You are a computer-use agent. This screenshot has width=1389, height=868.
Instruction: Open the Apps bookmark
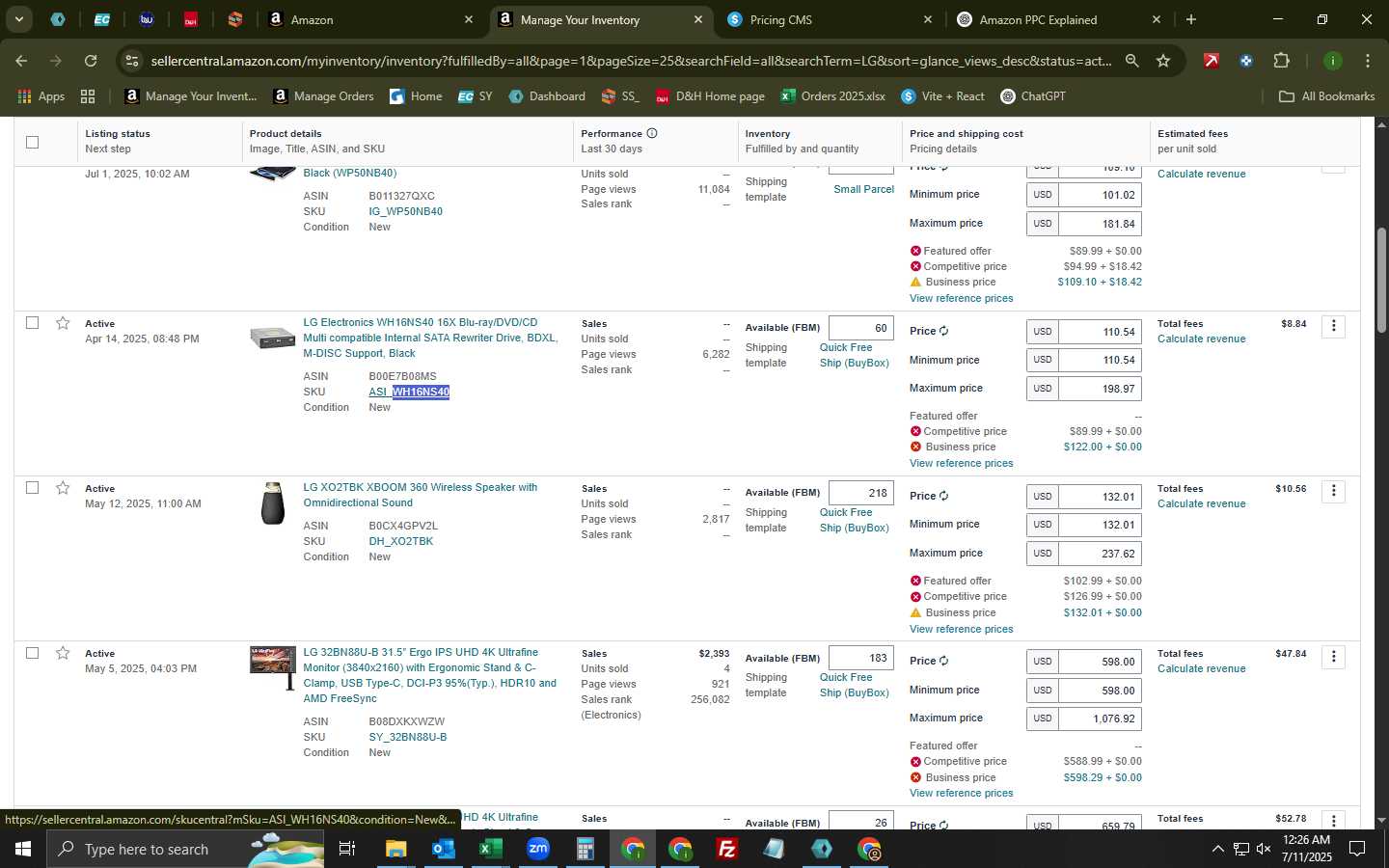(x=41, y=96)
